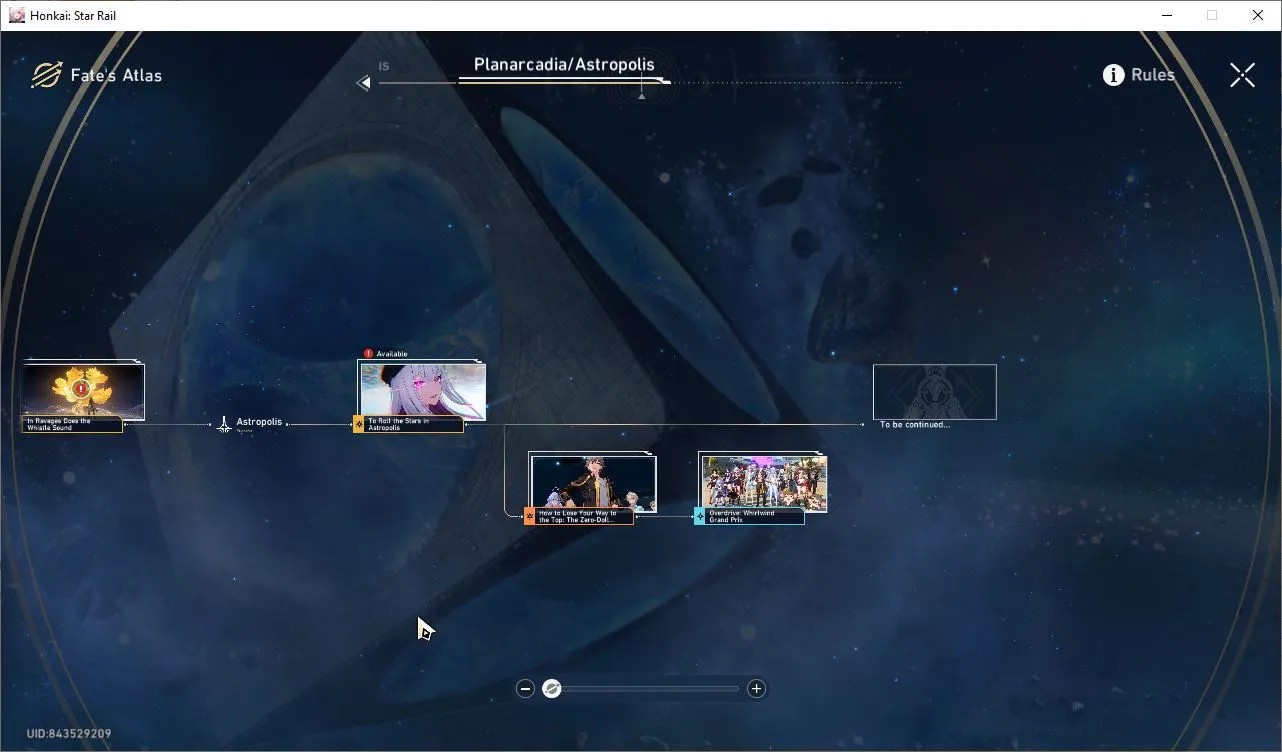The width and height of the screenshot is (1282, 752).
Task: Click the blue icon on the Whirlwind Grand Prix label
Action: click(700, 516)
